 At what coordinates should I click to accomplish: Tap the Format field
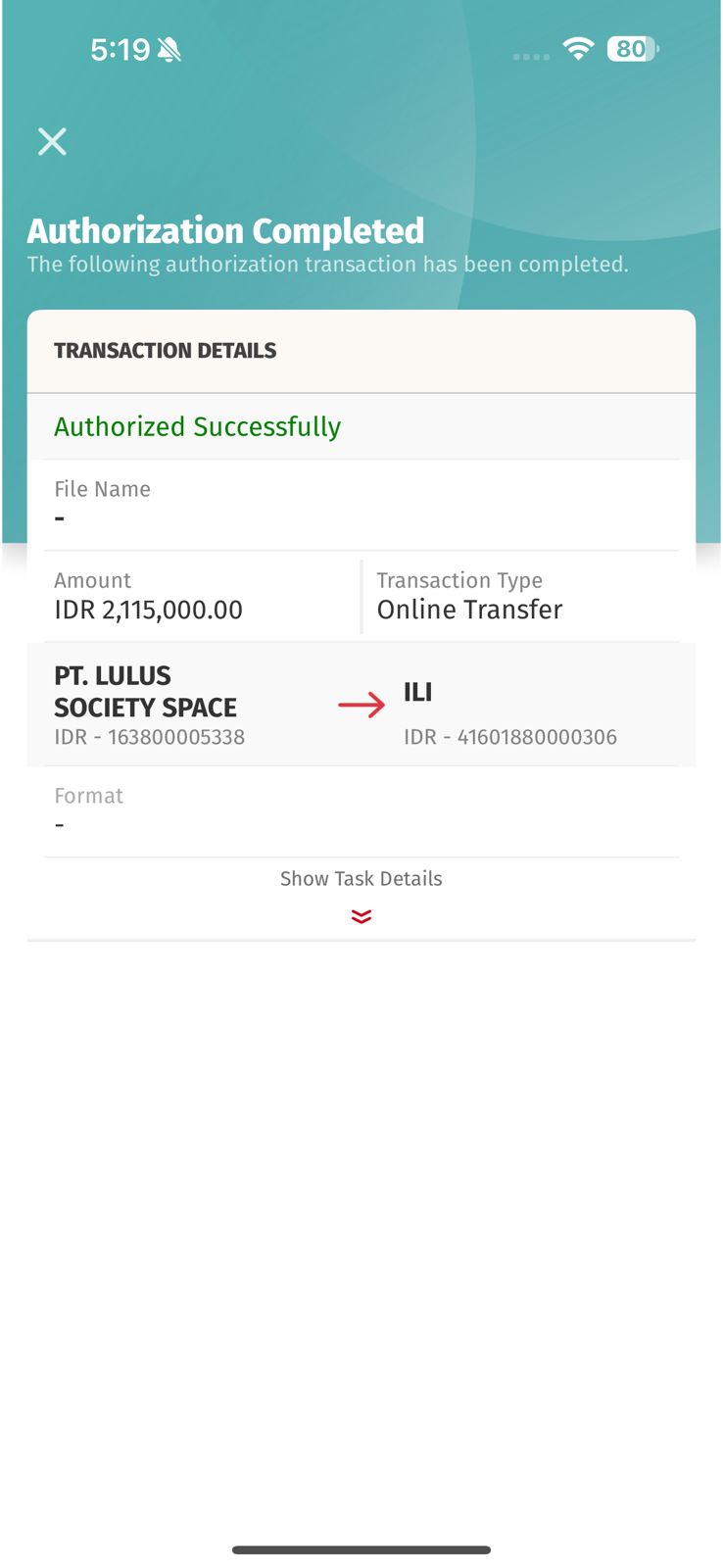(x=89, y=808)
